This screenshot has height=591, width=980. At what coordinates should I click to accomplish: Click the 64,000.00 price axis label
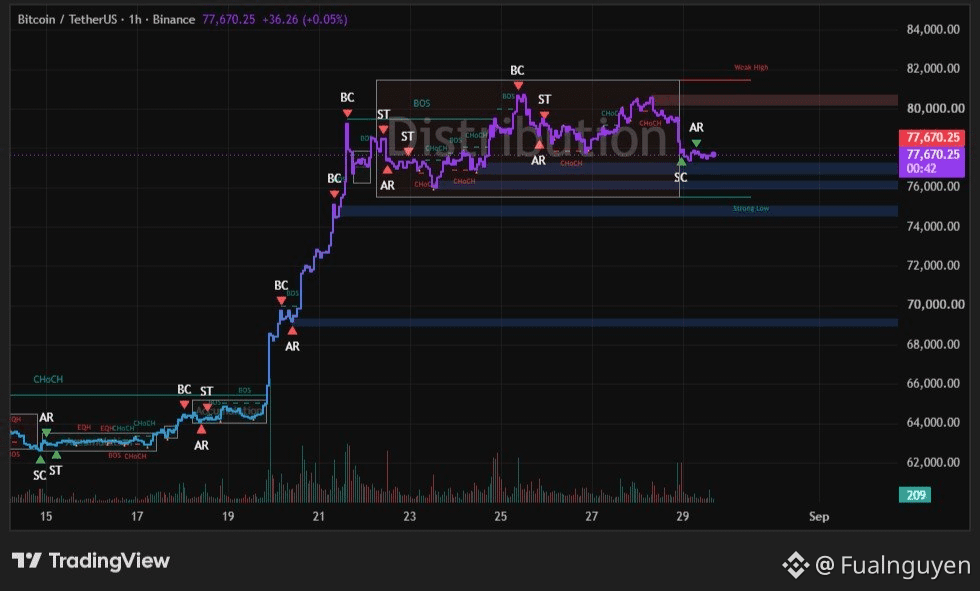pos(932,422)
